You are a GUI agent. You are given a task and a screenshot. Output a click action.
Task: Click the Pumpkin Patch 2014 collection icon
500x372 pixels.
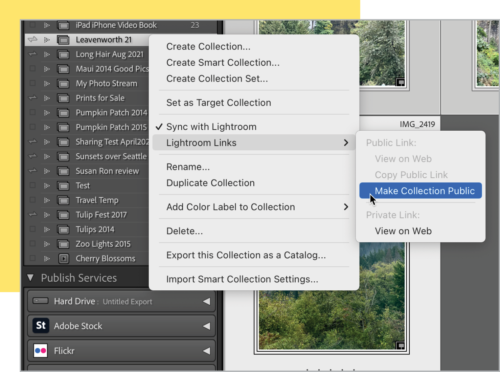[63, 113]
